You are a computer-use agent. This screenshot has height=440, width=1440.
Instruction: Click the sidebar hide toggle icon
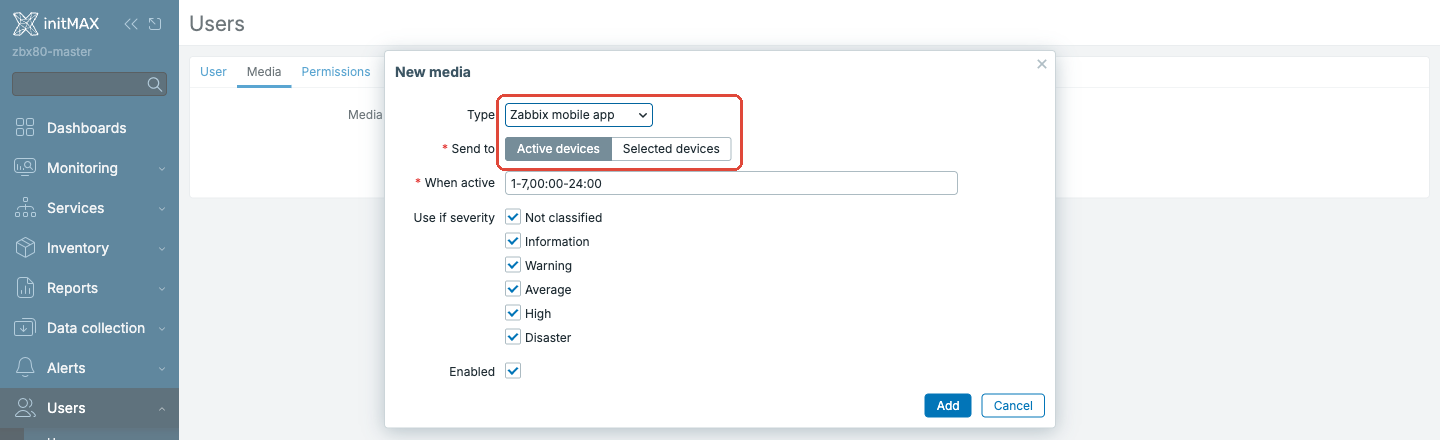155,23
